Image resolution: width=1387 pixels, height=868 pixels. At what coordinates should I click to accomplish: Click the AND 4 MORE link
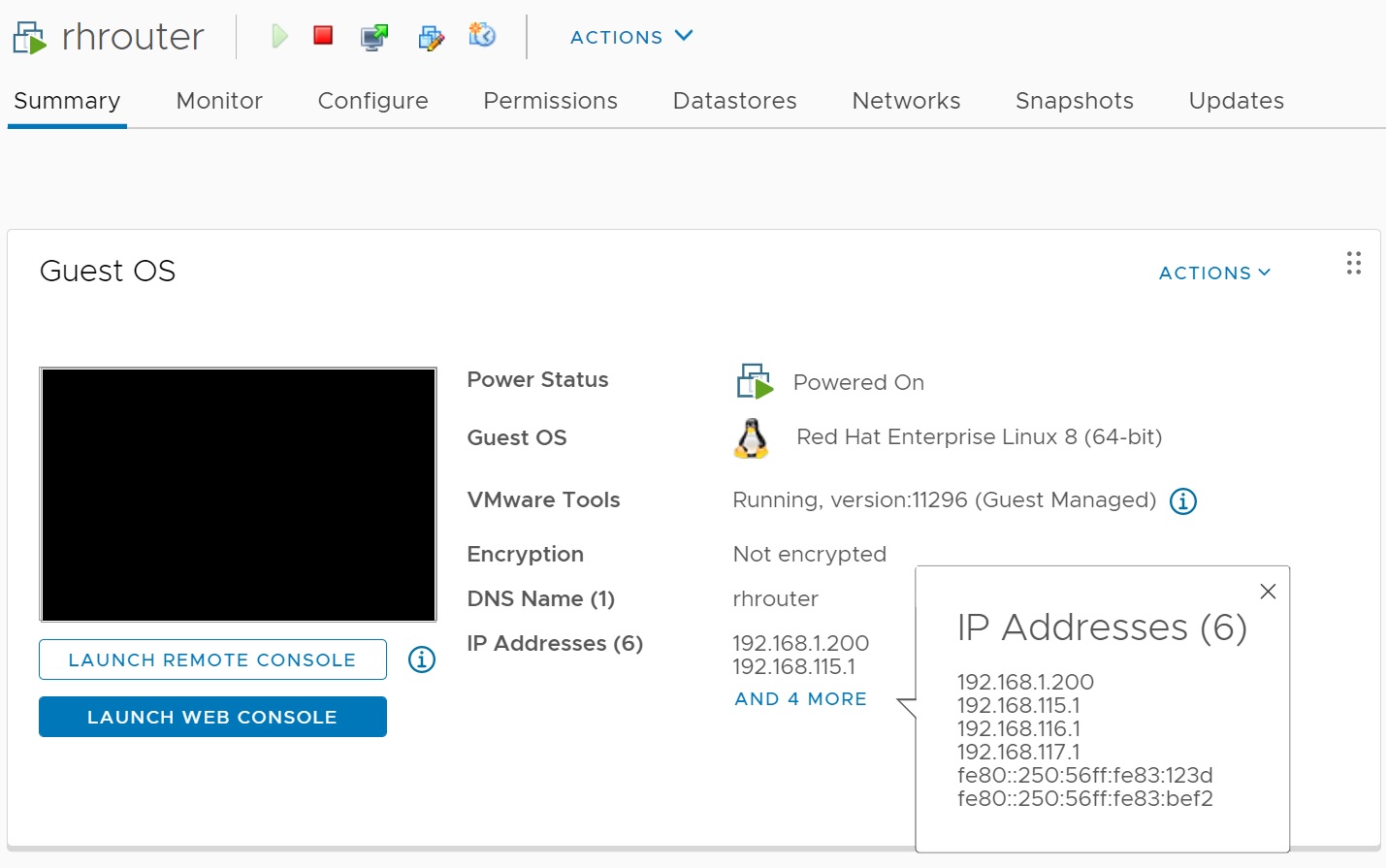(x=800, y=698)
